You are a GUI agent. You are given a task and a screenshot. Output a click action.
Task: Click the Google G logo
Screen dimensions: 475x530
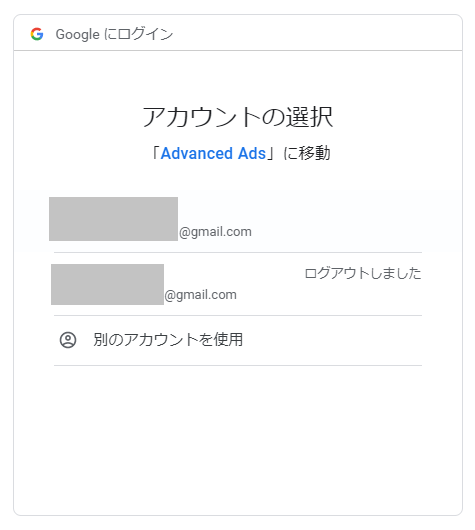click(x=37, y=34)
